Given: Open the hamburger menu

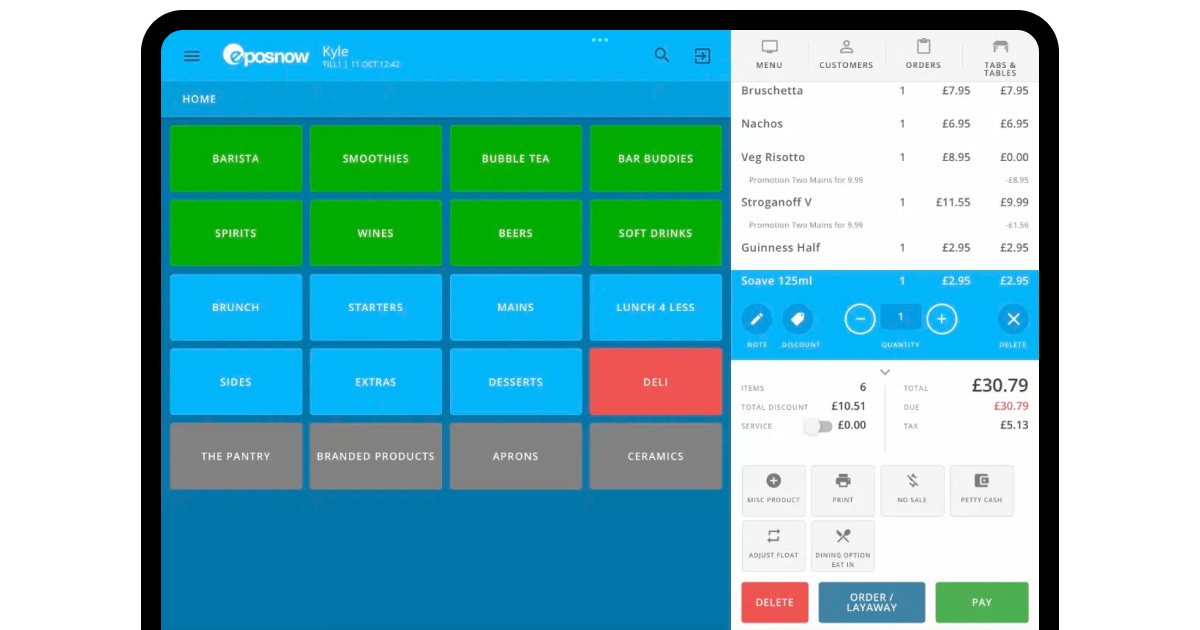Looking at the screenshot, I should coord(192,56).
